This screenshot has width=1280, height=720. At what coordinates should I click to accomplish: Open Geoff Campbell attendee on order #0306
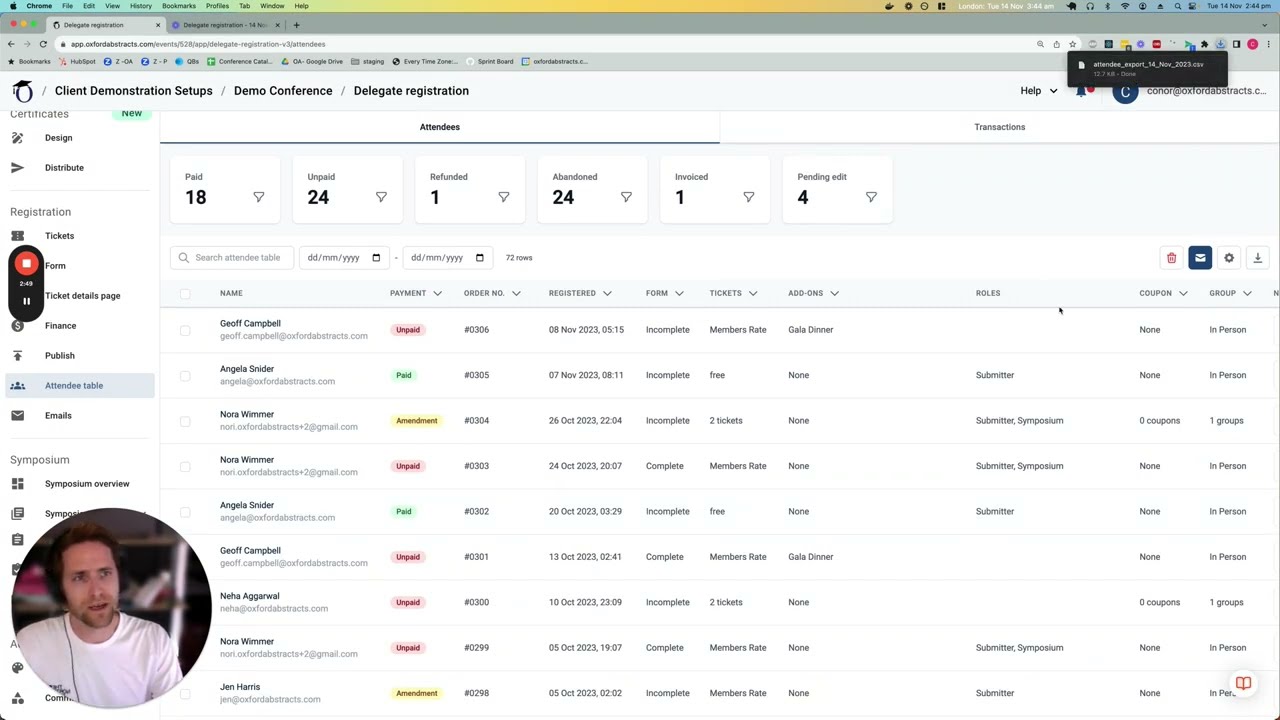click(x=250, y=324)
